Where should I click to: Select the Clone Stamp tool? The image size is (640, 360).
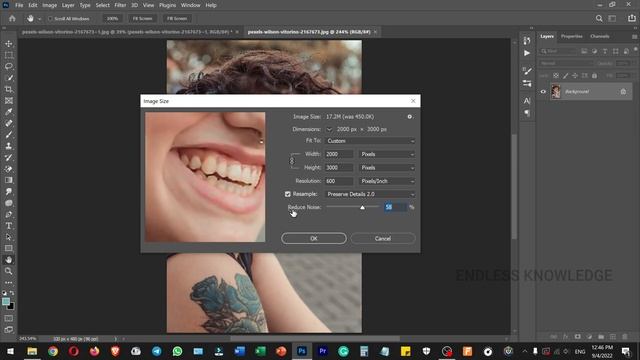tap(9, 146)
